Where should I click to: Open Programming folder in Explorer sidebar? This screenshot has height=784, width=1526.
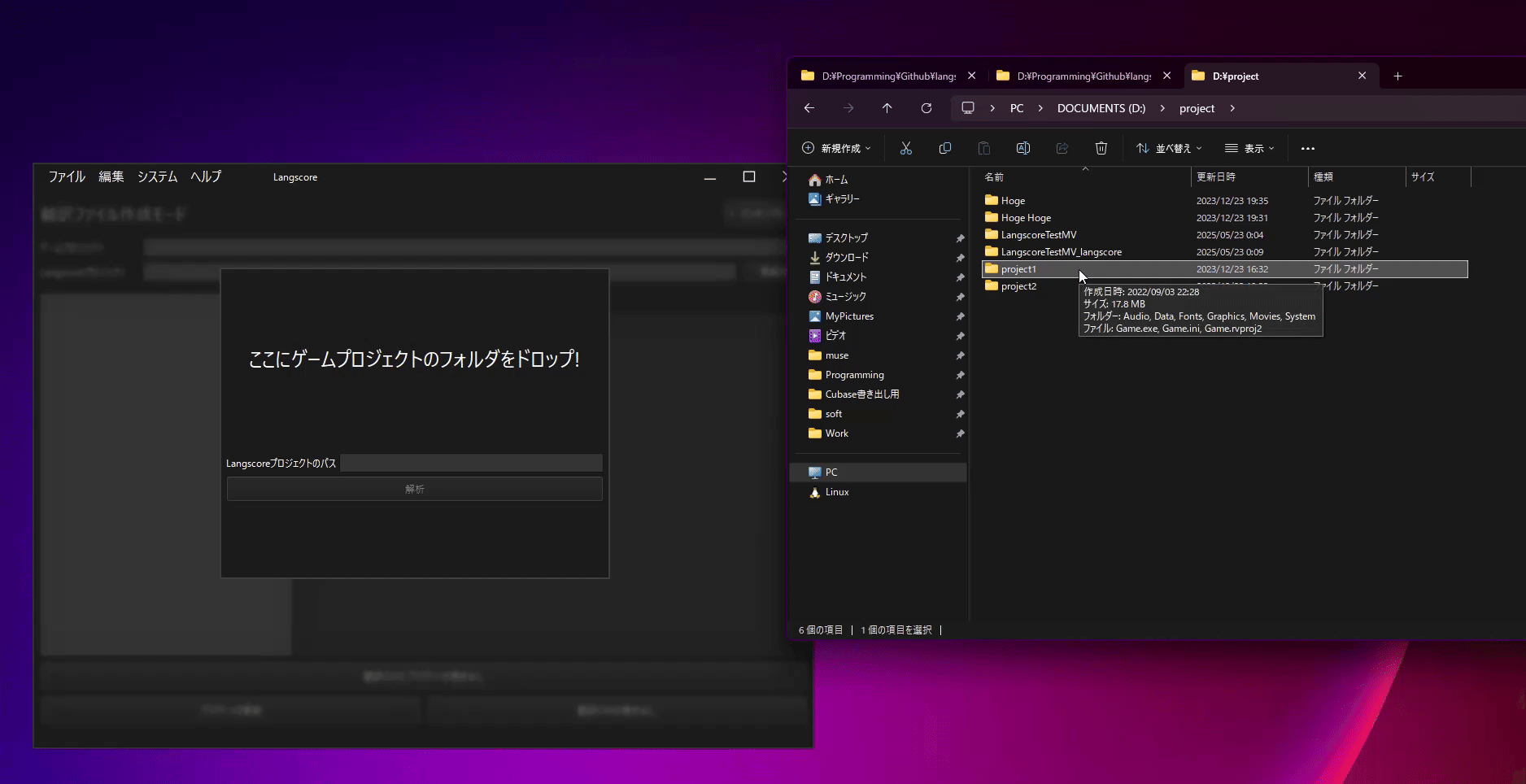[846, 375]
